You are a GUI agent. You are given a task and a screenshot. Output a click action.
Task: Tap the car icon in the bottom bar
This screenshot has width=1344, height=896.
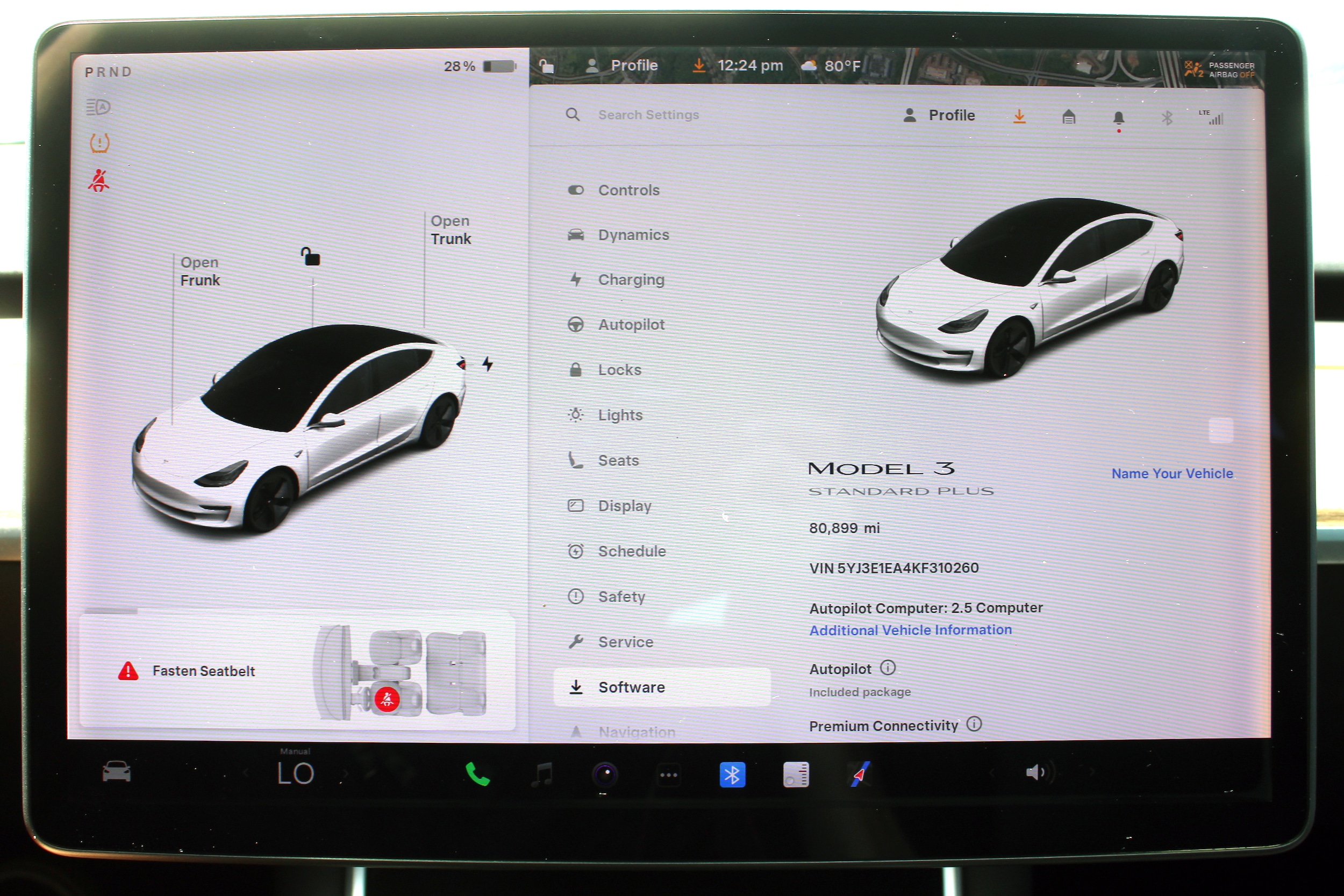(117, 771)
